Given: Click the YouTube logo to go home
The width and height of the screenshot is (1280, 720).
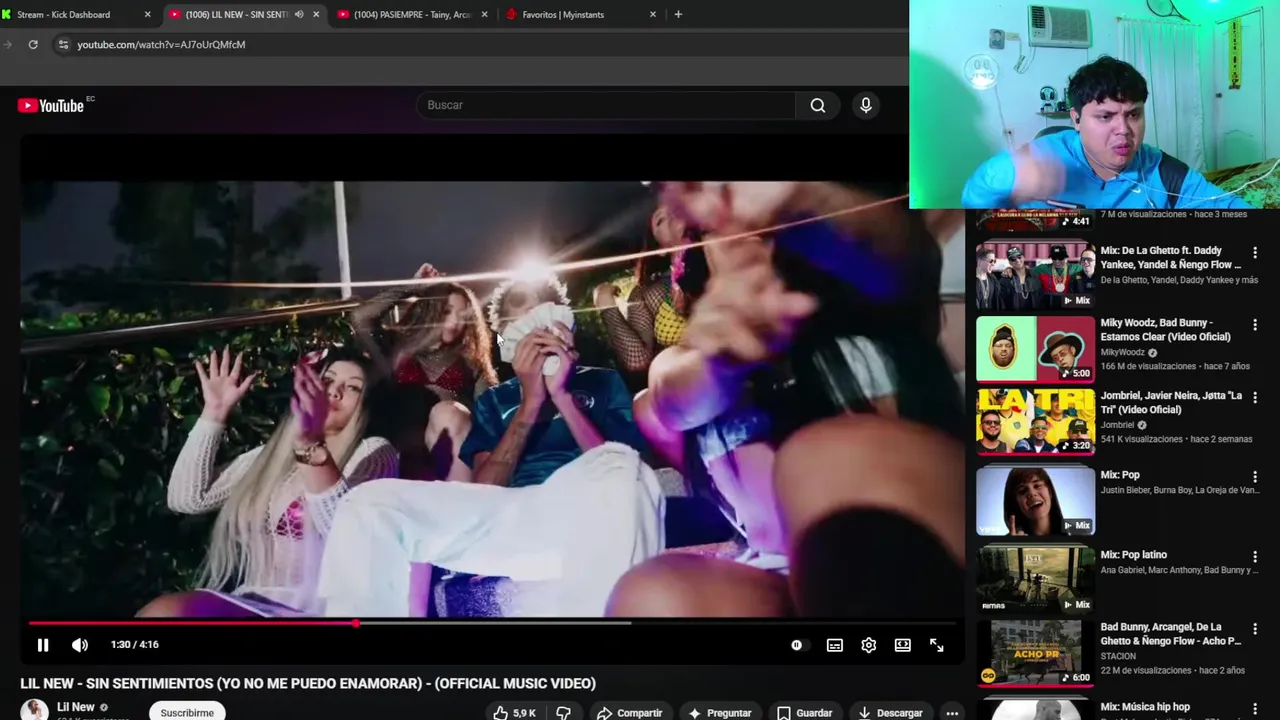Looking at the screenshot, I should pos(51,105).
